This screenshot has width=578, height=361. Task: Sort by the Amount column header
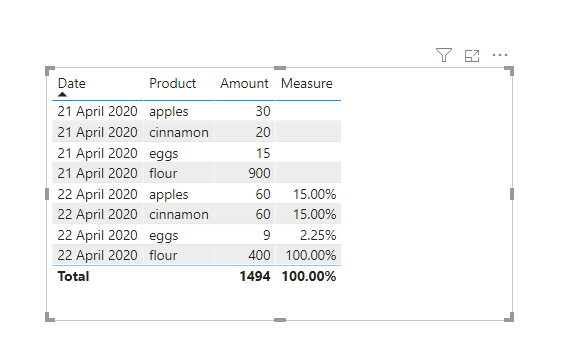(x=244, y=83)
